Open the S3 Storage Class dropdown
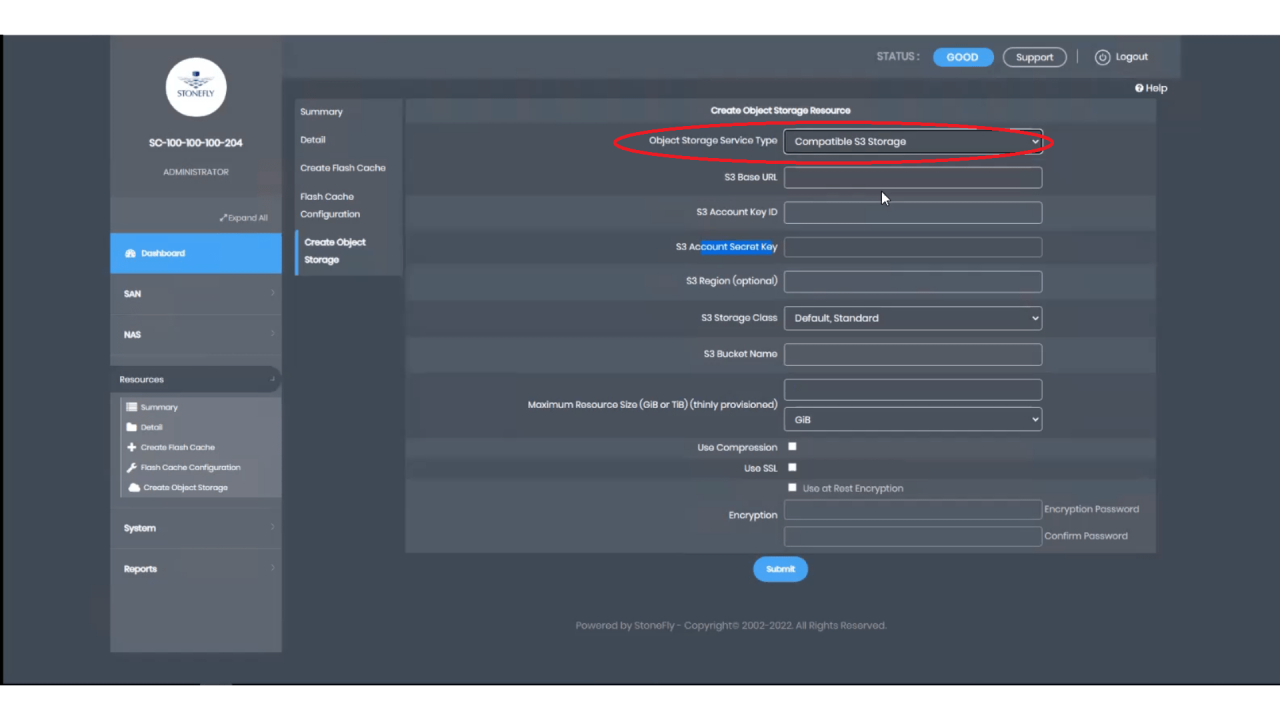1280x720 pixels. (912, 318)
